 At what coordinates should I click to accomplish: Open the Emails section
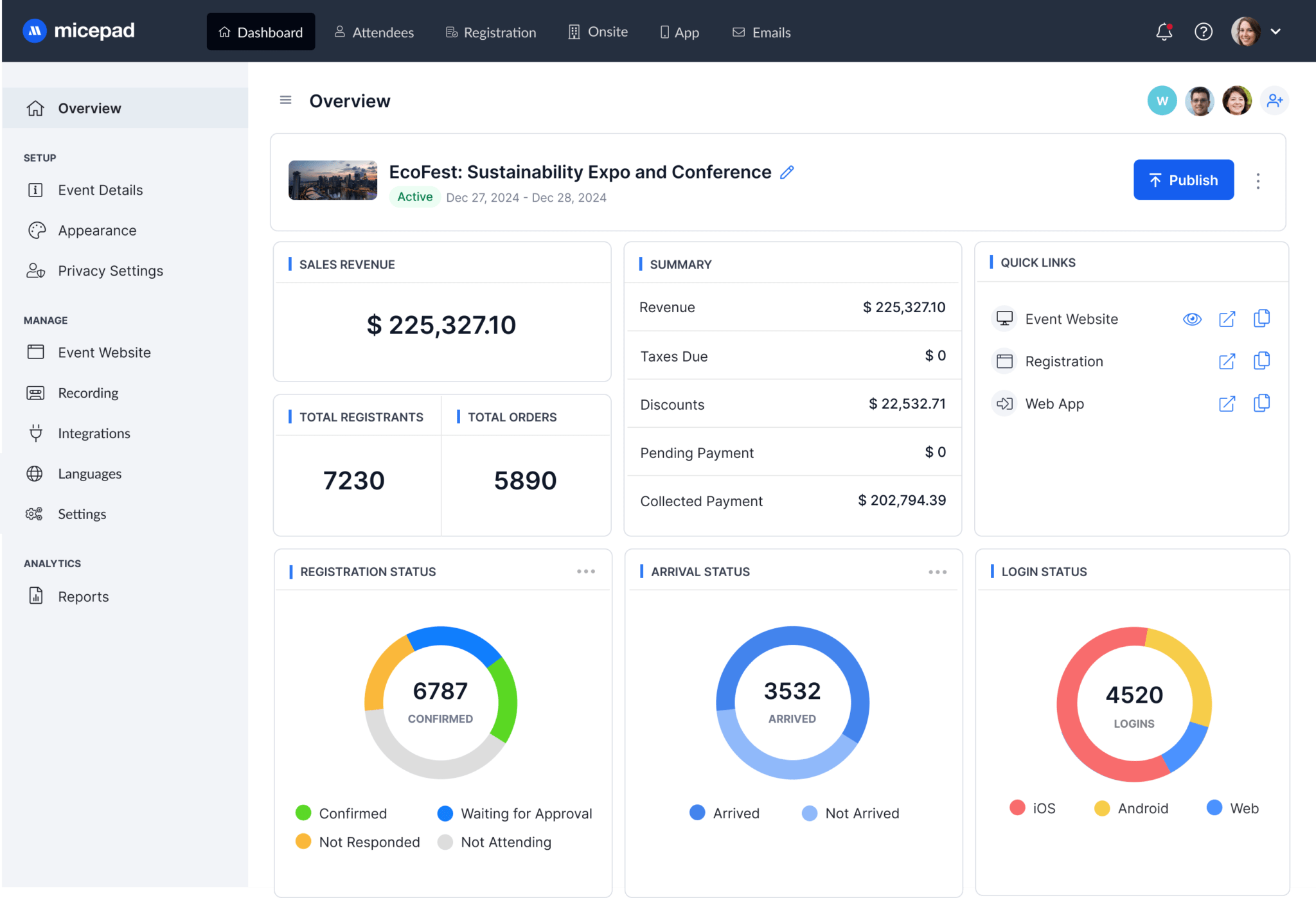click(x=761, y=31)
